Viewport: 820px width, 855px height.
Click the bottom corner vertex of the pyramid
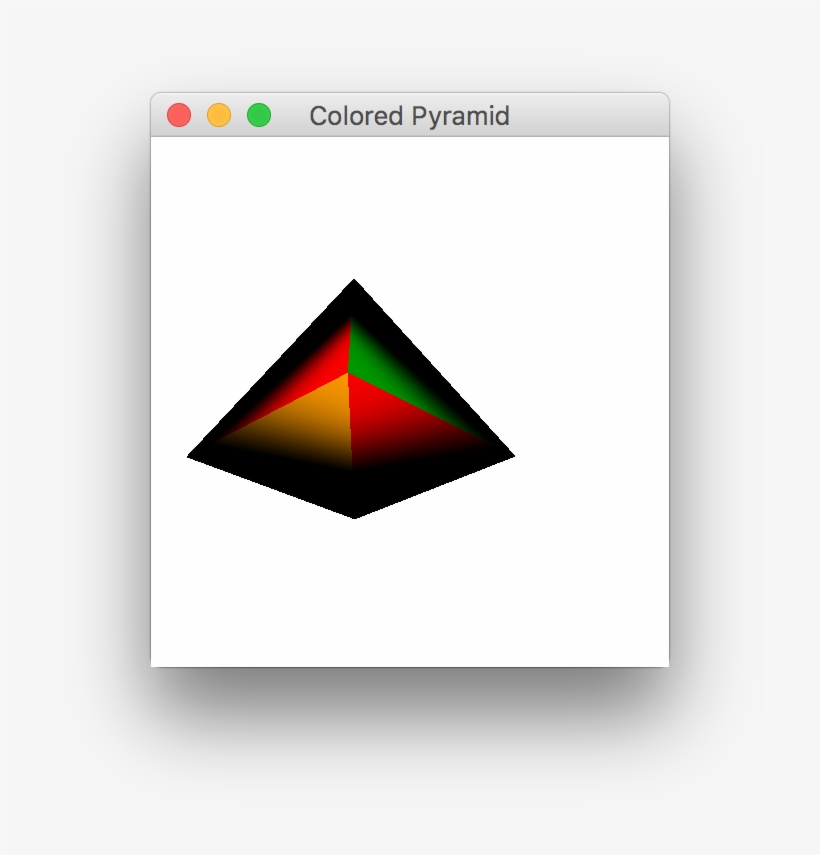[x=354, y=515]
